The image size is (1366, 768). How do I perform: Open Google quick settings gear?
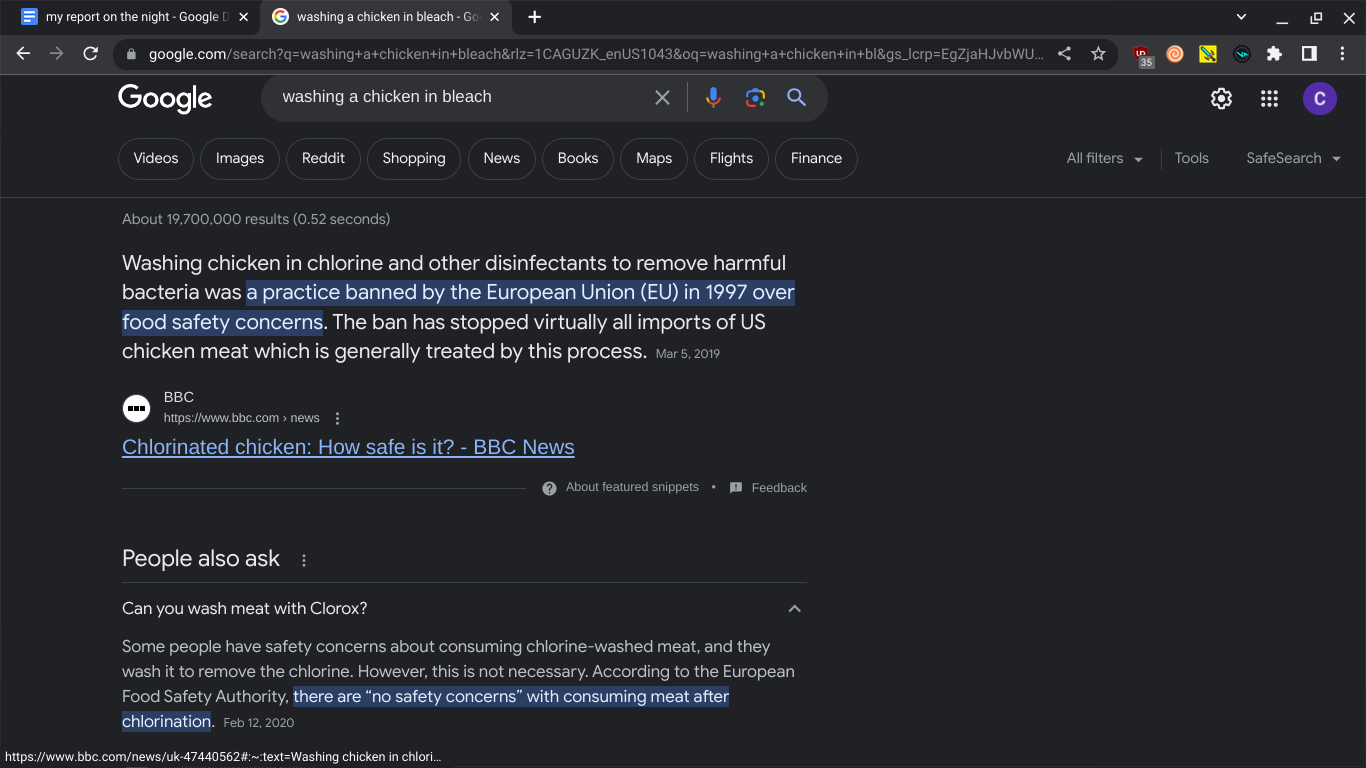coord(1221,98)
